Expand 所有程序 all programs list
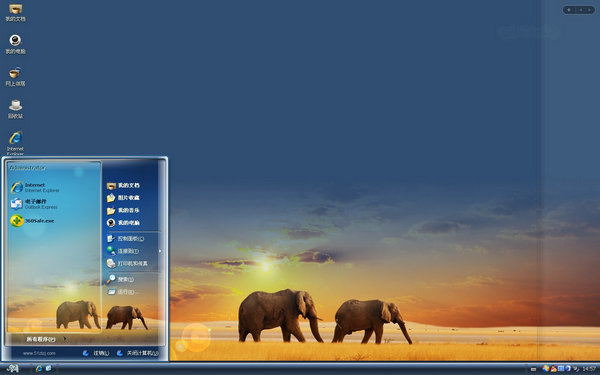The width and height of the screenshot is (600, 375). 46,339
